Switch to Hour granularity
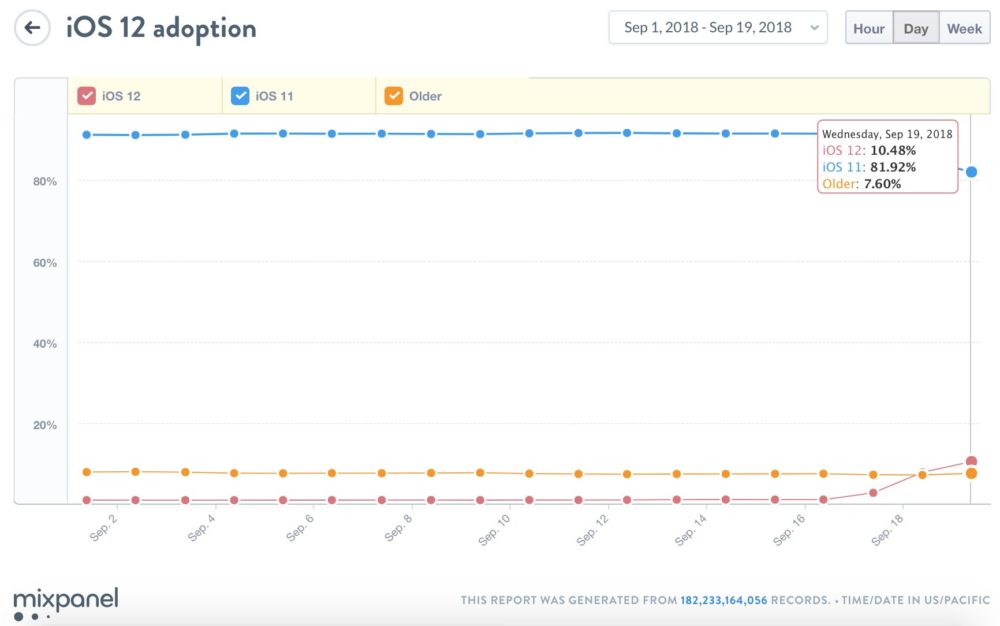 (869, 29)
